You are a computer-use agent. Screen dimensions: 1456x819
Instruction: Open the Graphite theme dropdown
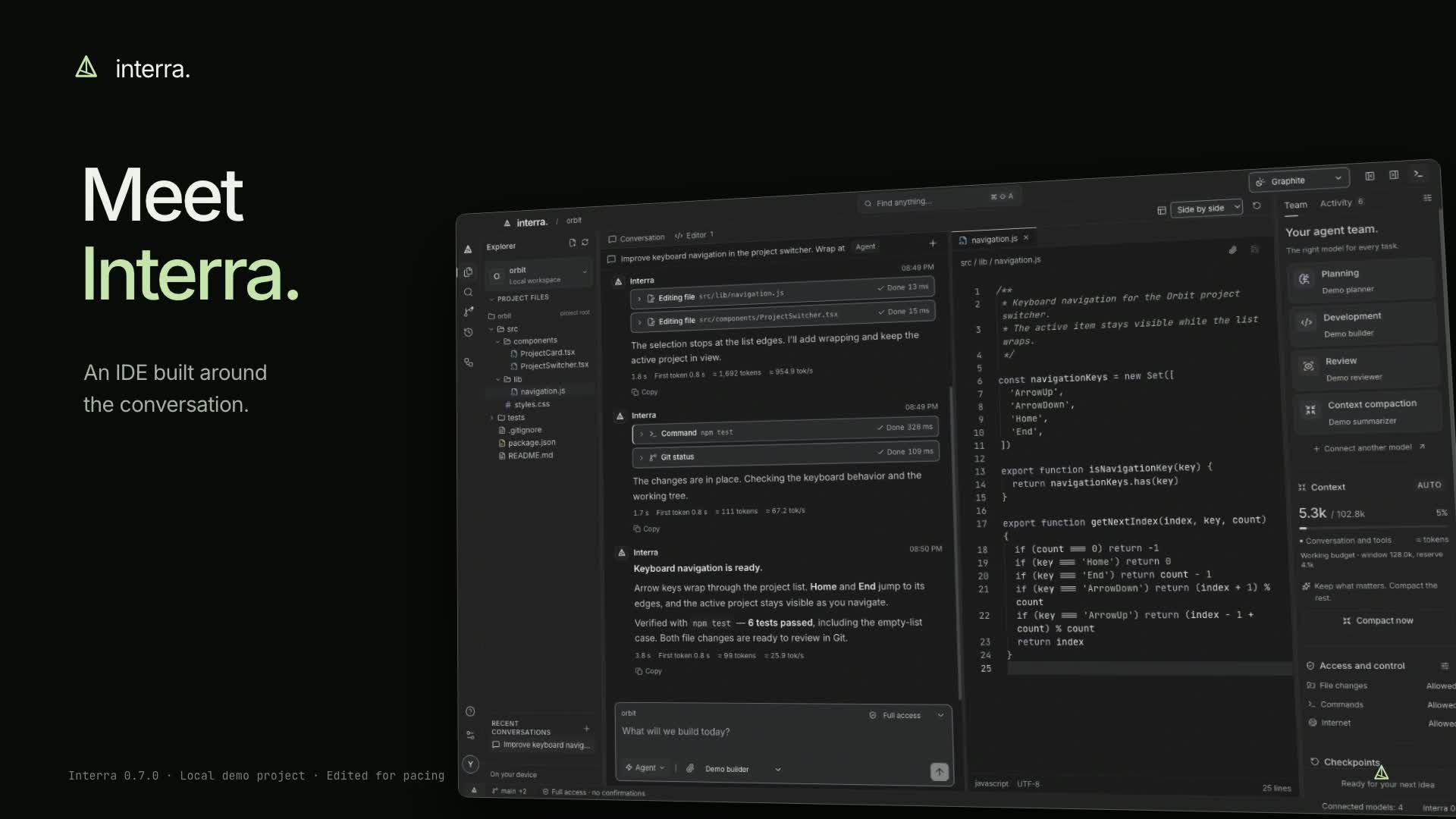(x=1298, y=180)
